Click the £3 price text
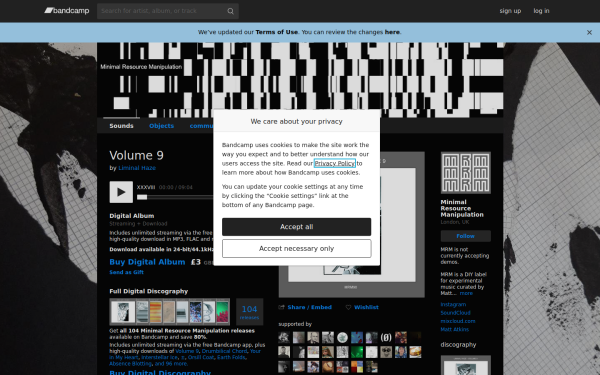The image size is (600, 375). tap(196, 262)
